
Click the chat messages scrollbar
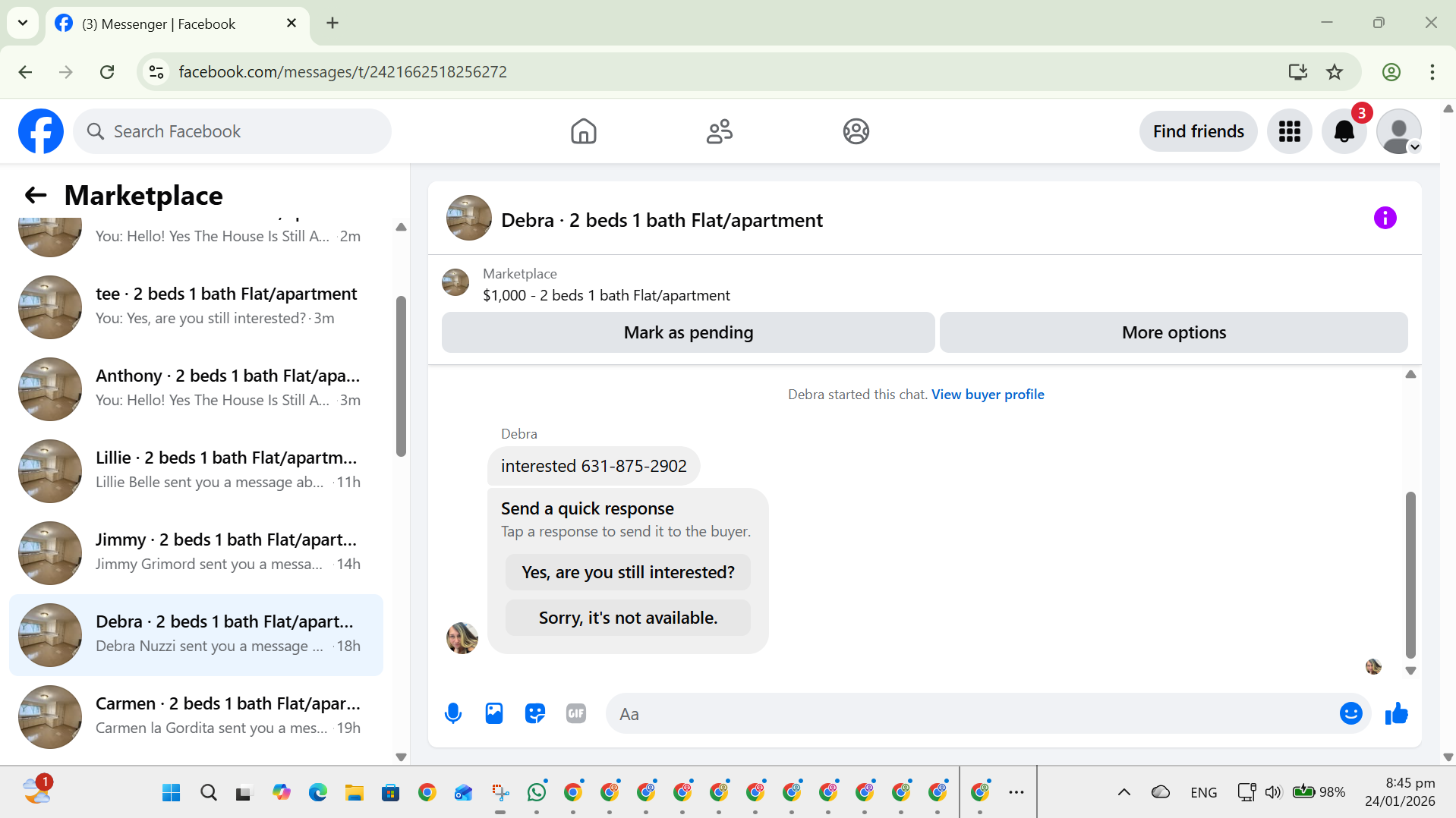pyautogui.click(x=1410, y=574)
